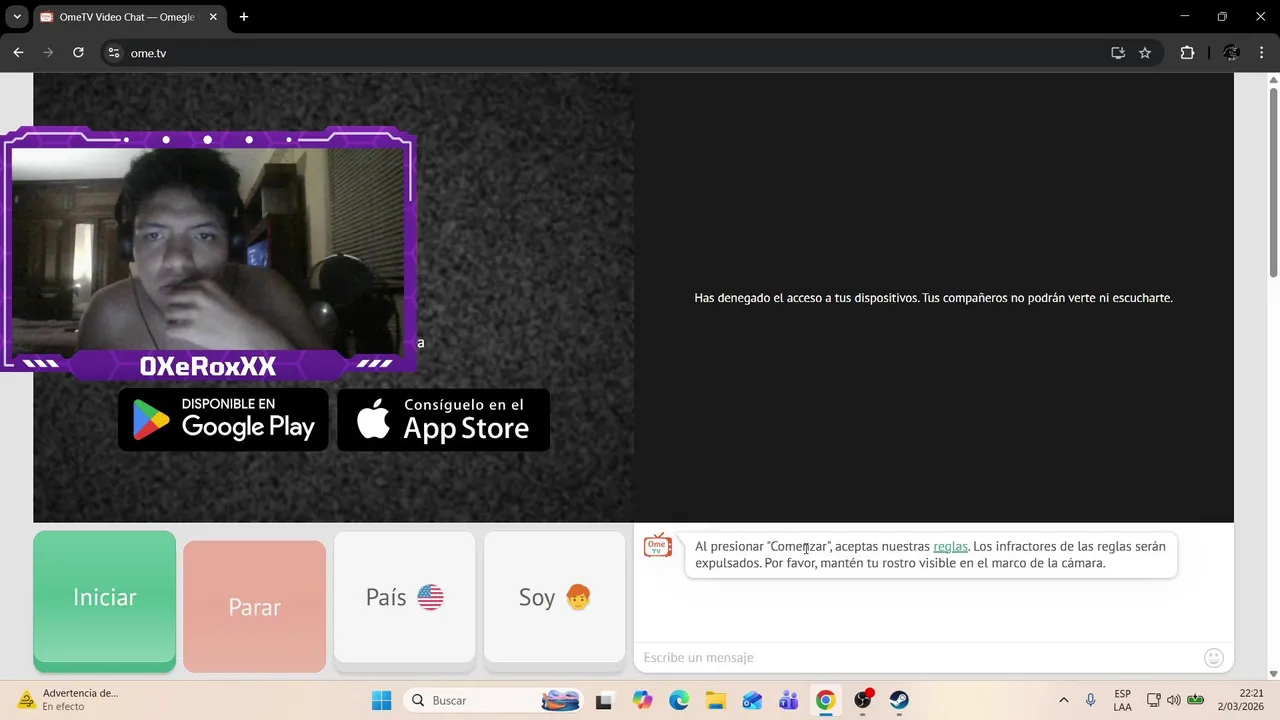The image size is (1280, 720).
Task: Open the volume speaker tray icon
Action: pos(1173,700)
